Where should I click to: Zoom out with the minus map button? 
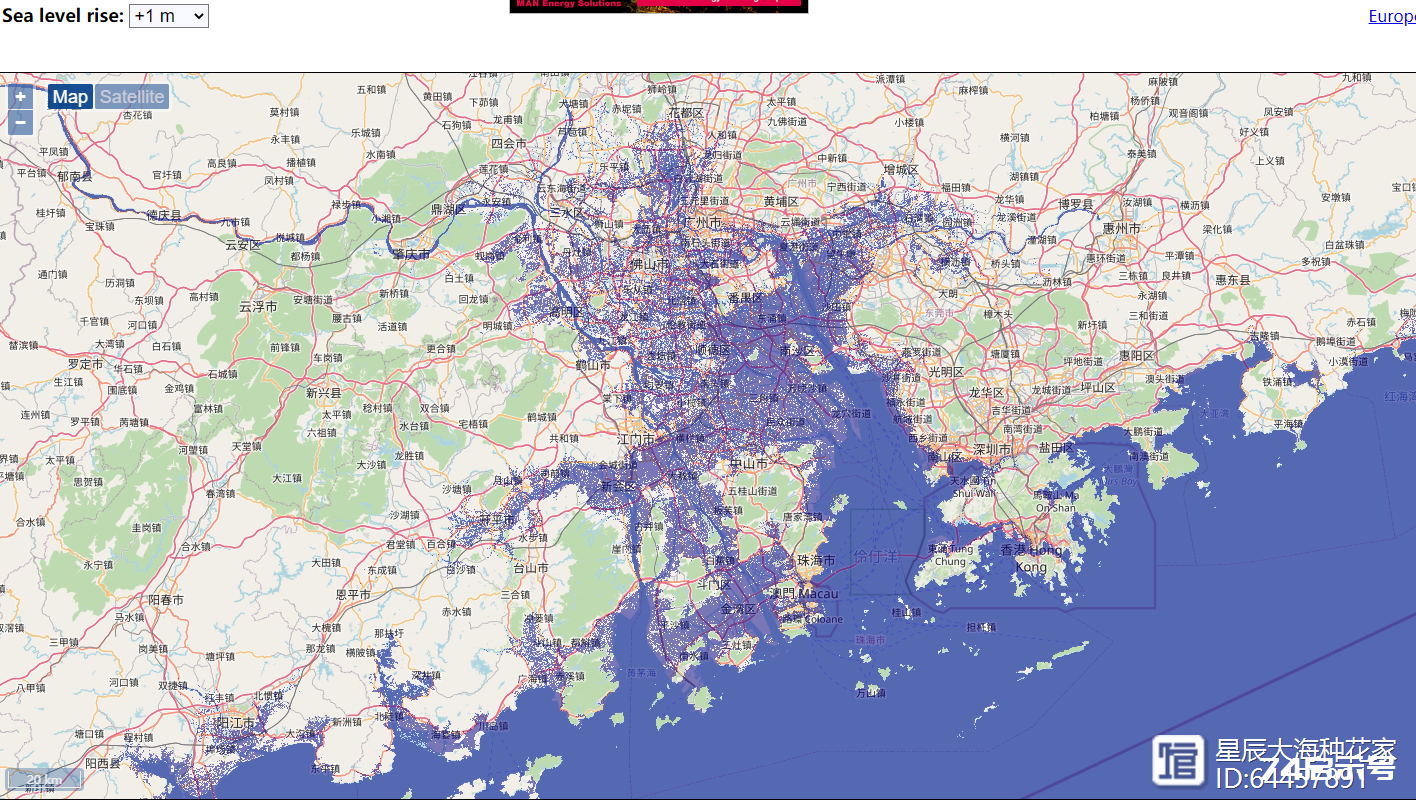pyautogui.click(x=21, y=122)
